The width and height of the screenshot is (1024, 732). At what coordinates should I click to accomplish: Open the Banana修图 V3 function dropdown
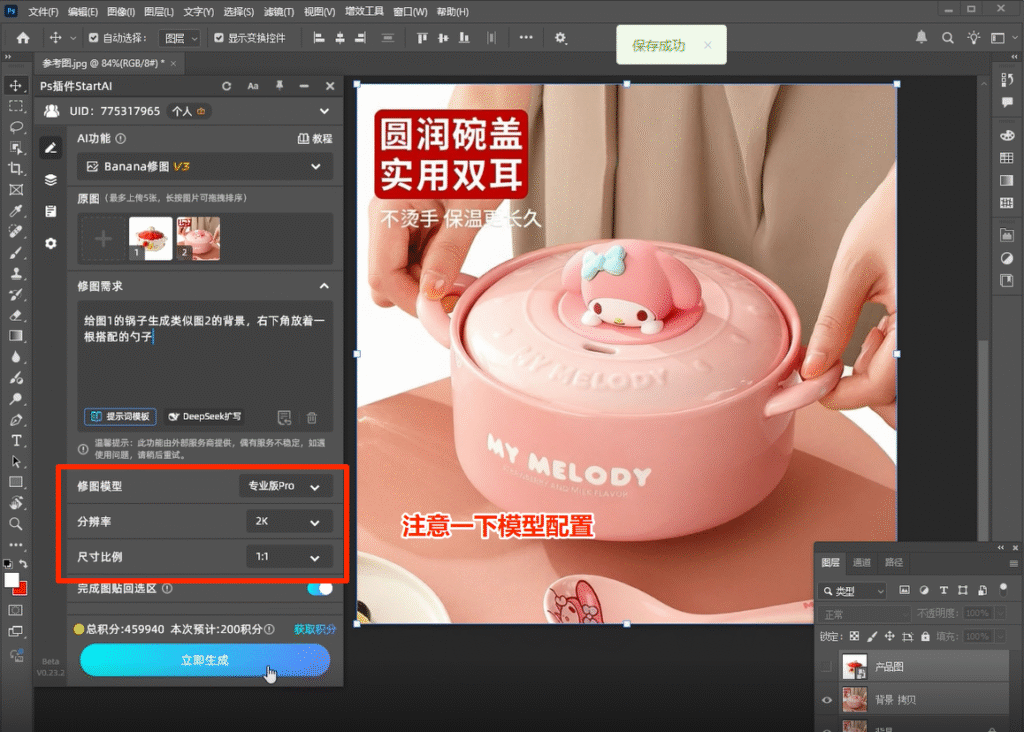[205, 167]
